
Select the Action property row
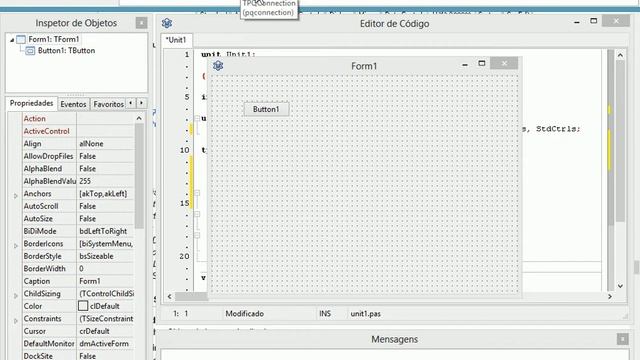point(78,119)
